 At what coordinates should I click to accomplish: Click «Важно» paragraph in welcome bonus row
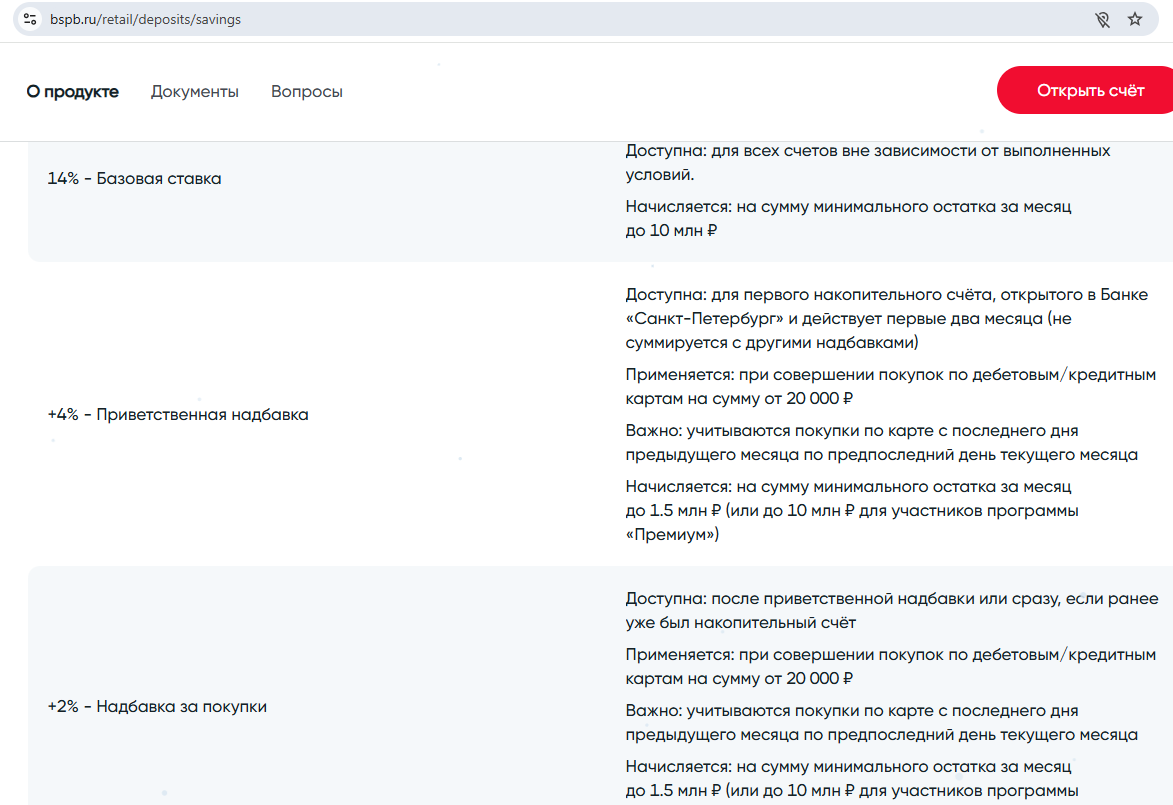point(881,442)
